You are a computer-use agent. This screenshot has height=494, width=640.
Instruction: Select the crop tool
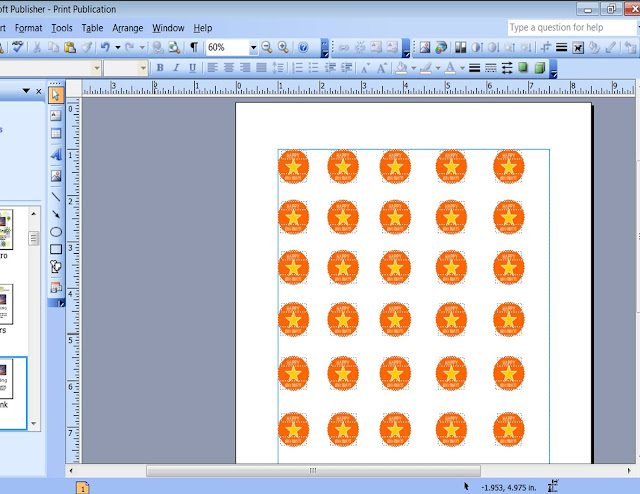(545, 47)
